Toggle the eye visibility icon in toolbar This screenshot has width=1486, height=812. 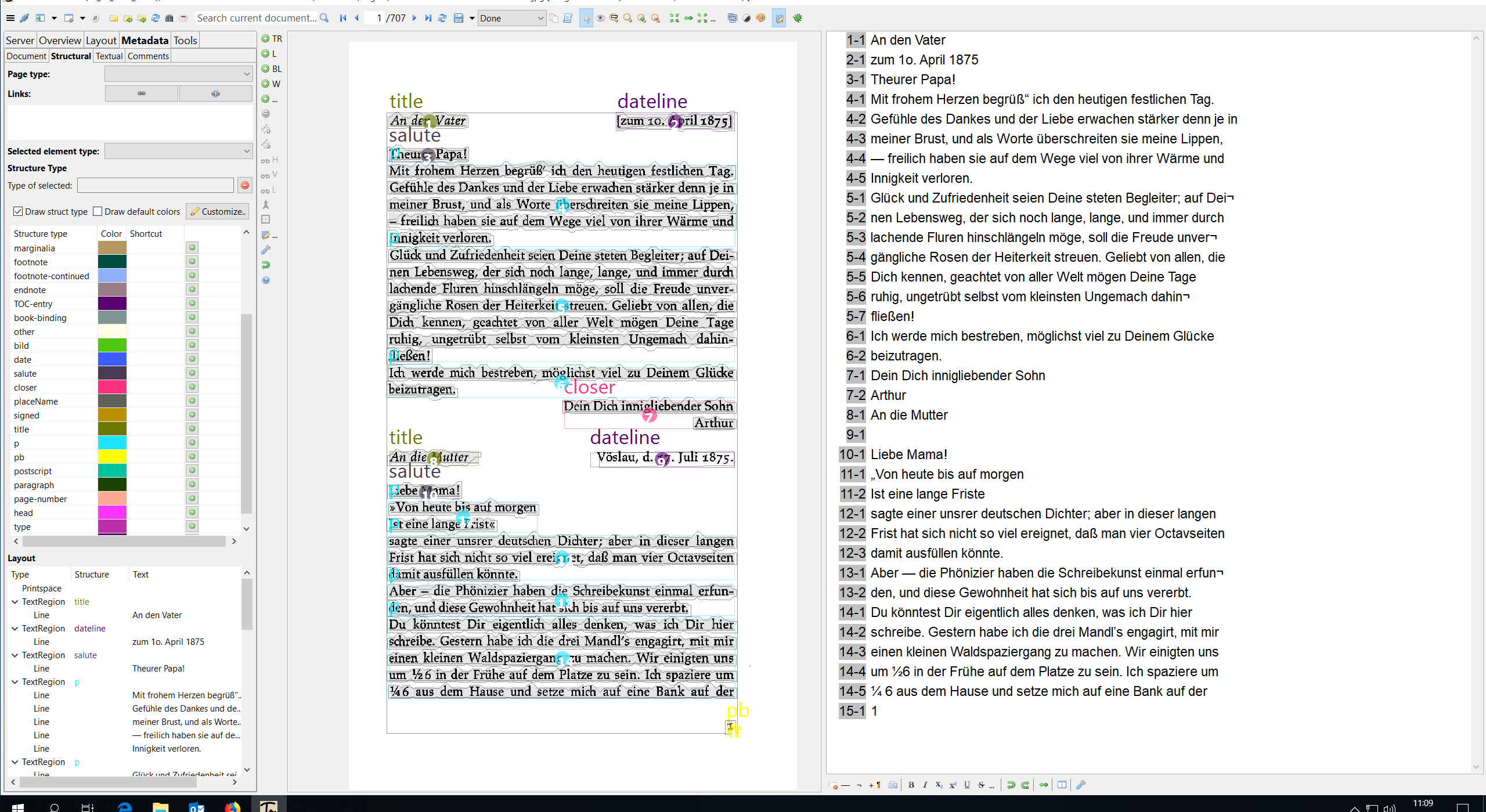[600, 18]
